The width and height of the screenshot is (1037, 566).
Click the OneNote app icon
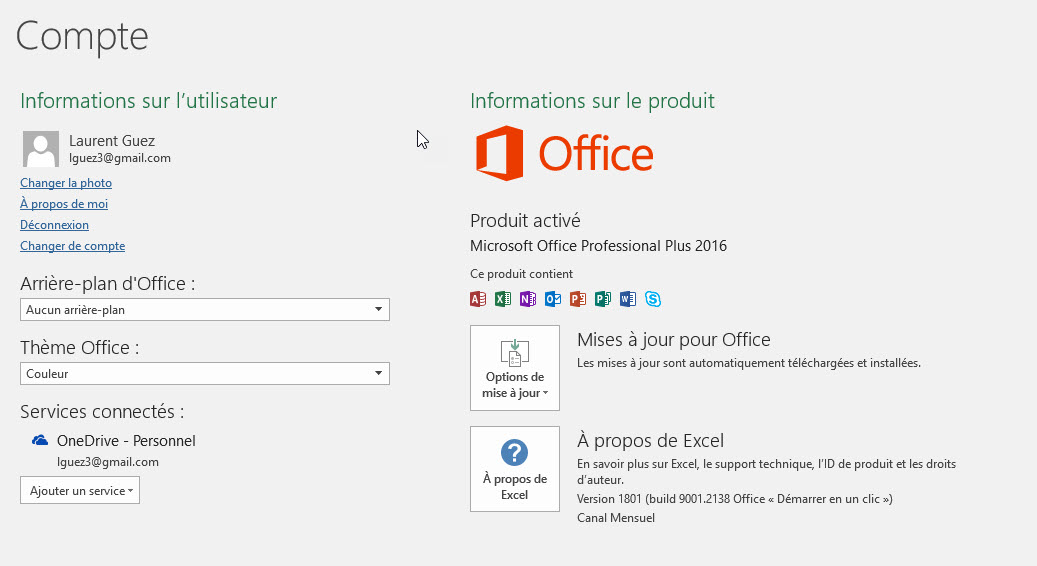(528, 299)
